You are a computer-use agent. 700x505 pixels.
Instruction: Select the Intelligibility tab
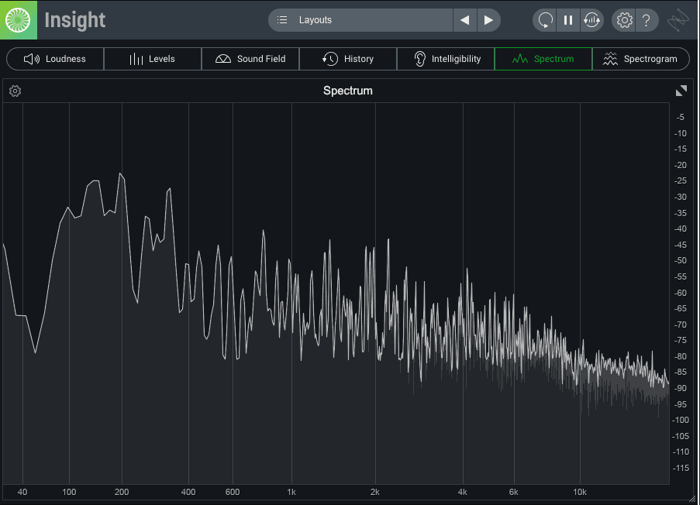(446, 59)
